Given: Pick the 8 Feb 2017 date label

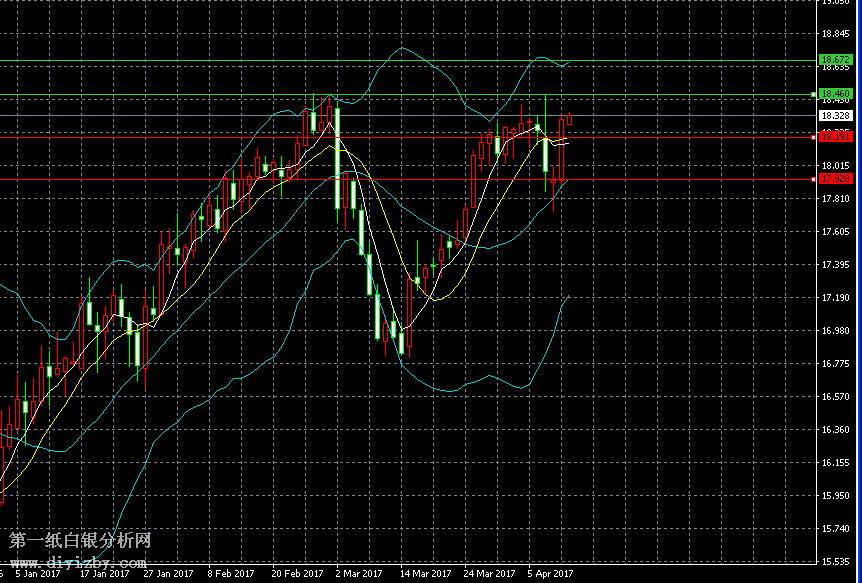Looking at the screenshot, I should tap(231, 574).
